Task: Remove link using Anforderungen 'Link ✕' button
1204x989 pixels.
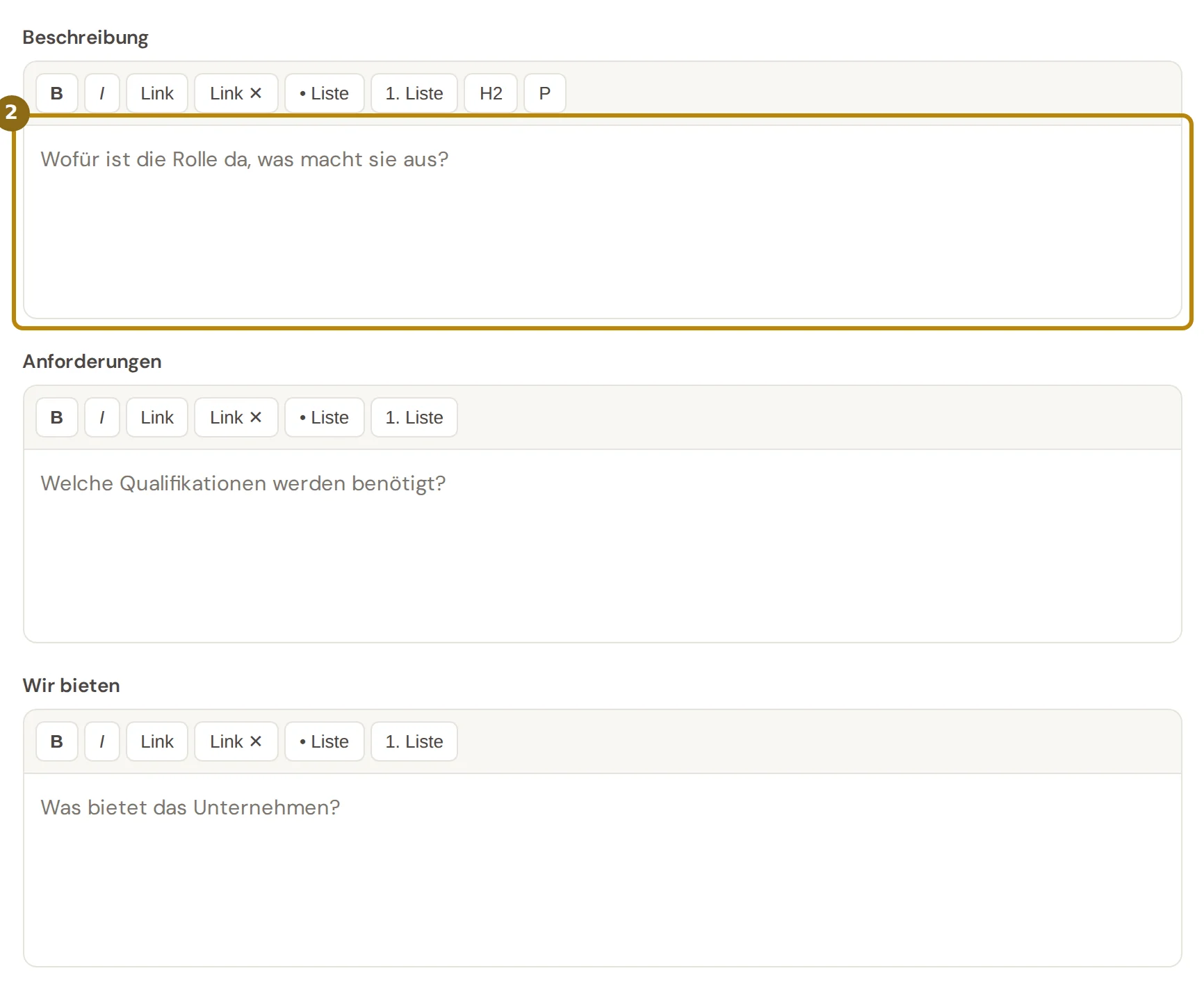Action: click(x=236, y=417)
